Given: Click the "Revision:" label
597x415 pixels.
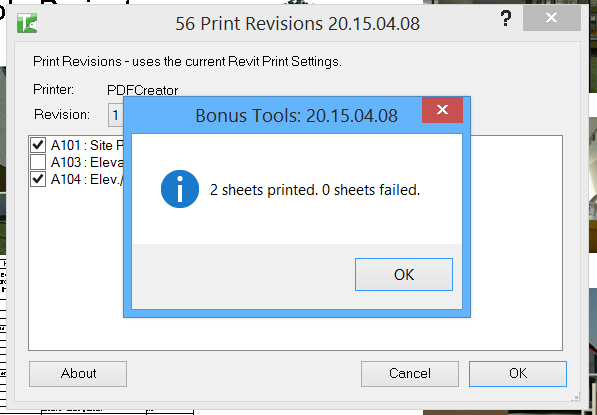Looking at the screenshot, I should 62,114.
